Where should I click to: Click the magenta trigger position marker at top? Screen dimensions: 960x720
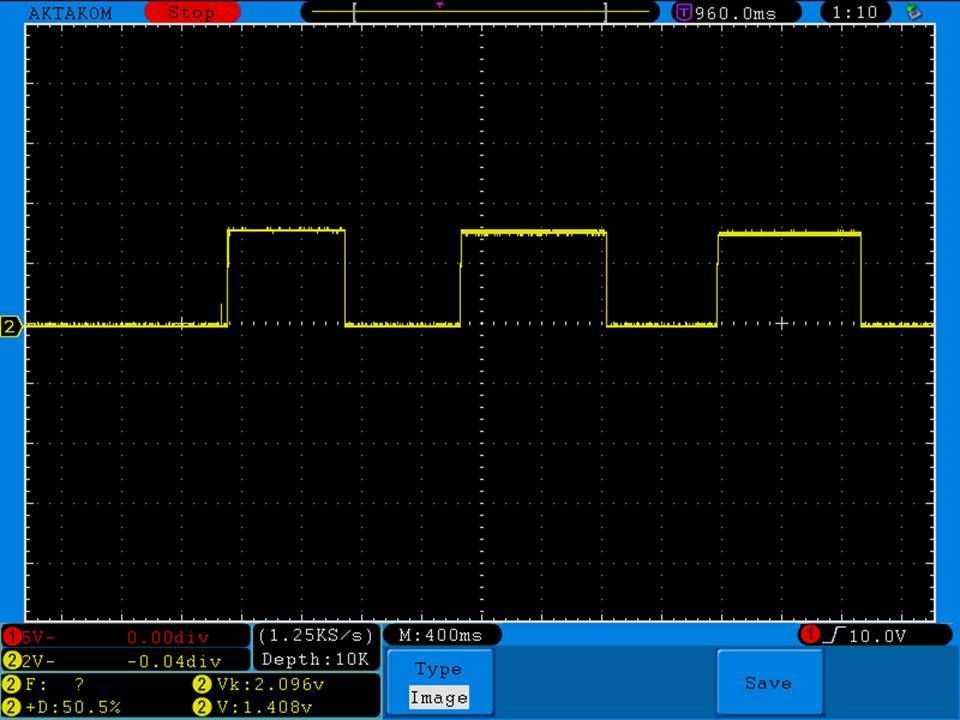(439, 5)
